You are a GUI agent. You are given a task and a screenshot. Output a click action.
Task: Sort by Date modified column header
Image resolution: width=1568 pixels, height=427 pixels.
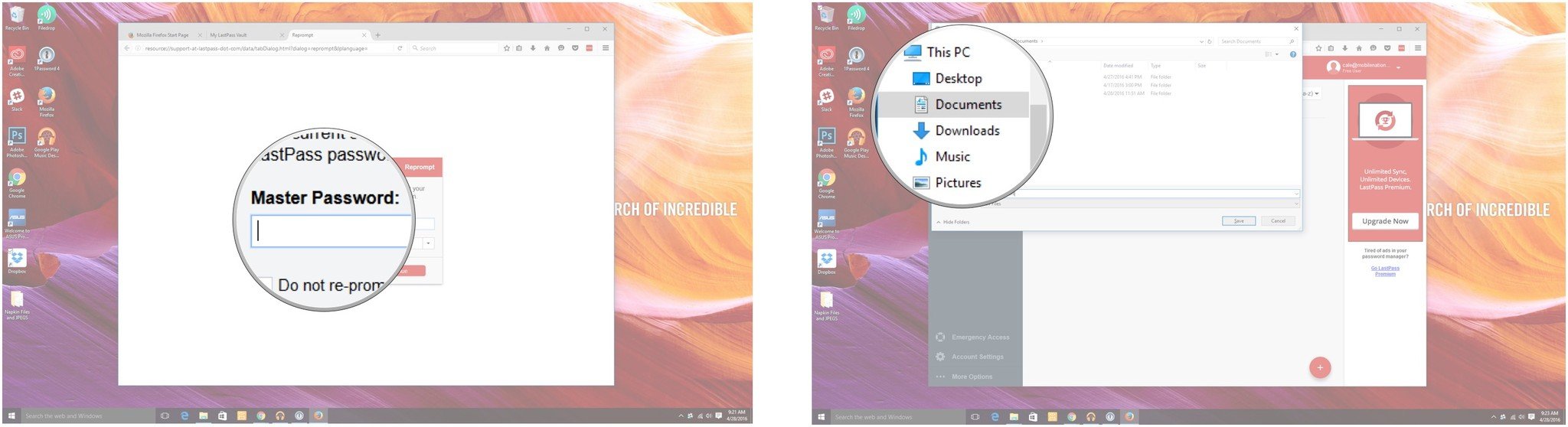coord(1118,66)
